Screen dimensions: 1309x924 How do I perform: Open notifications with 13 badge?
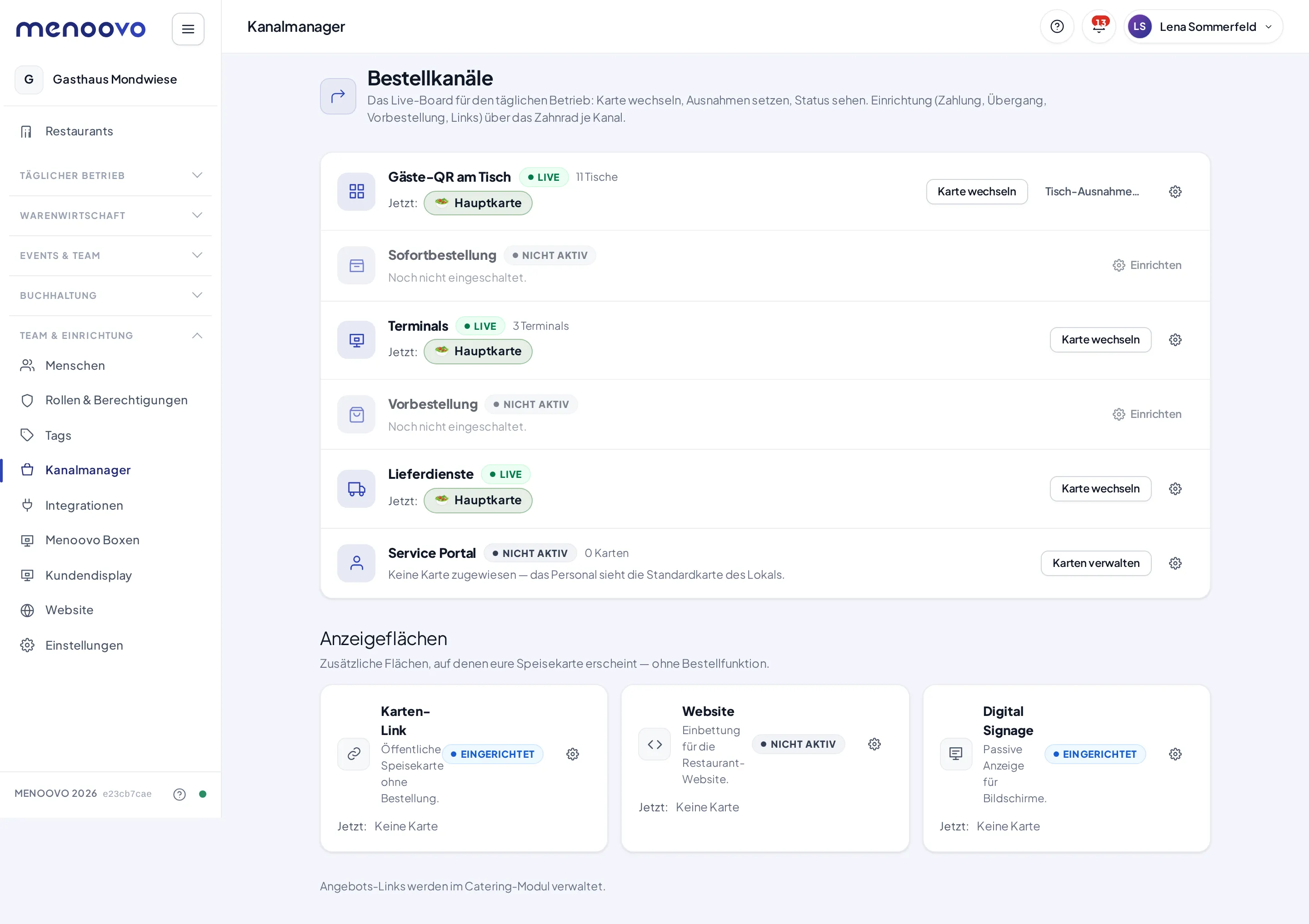click(x=1099, y=27)
